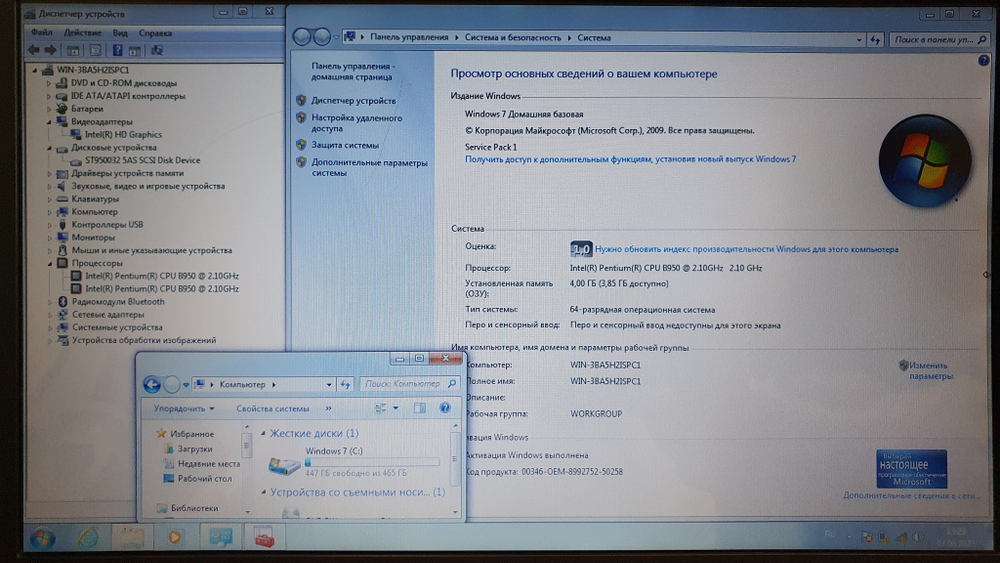Screen dimensions: 1000x563
Task: Collapse Жесткие диски group
Action: [x=263, y=433]
